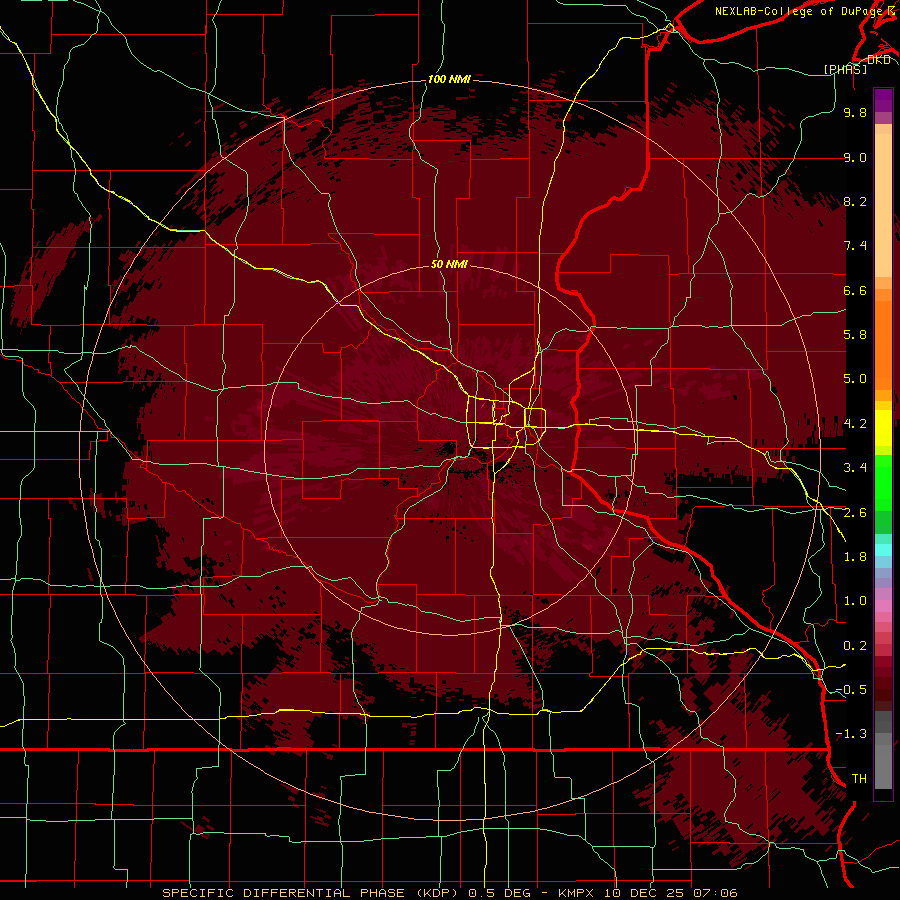This screenshot has height=900, width=900.
Task: Click the 0.2 legend value
Action: tap(855, 646)
